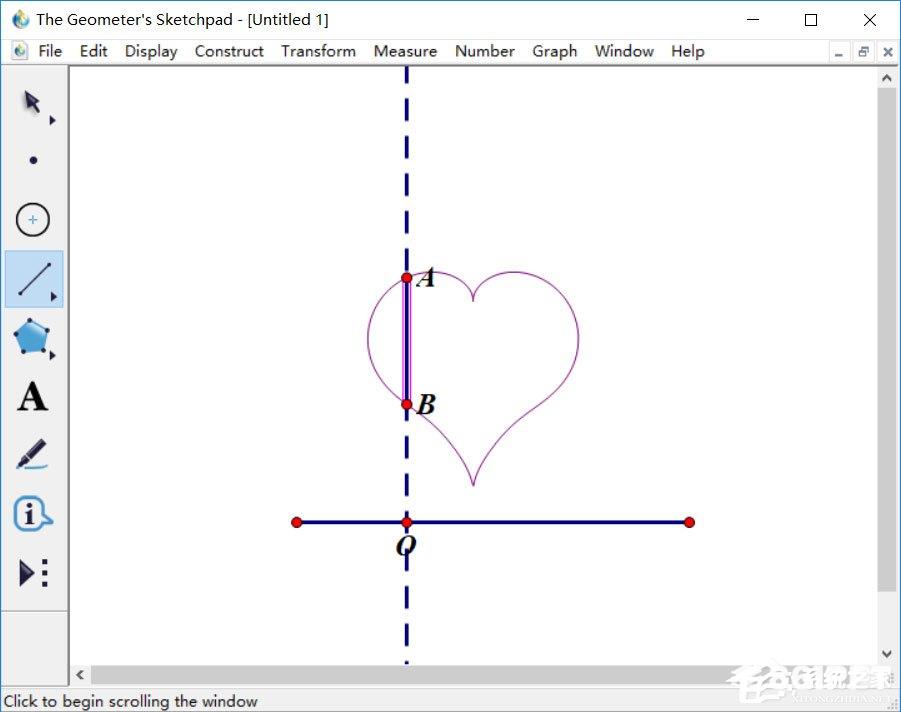901x712 pixels.
Task: Expand the Arrow tool flyout triangle
Action: click(x=52, y=120)
